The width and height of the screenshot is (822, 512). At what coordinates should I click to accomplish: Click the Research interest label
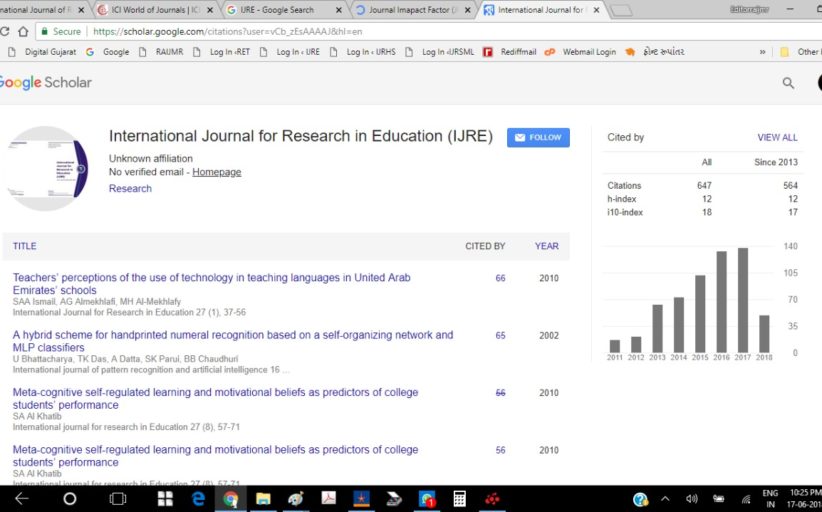point(130,188)
